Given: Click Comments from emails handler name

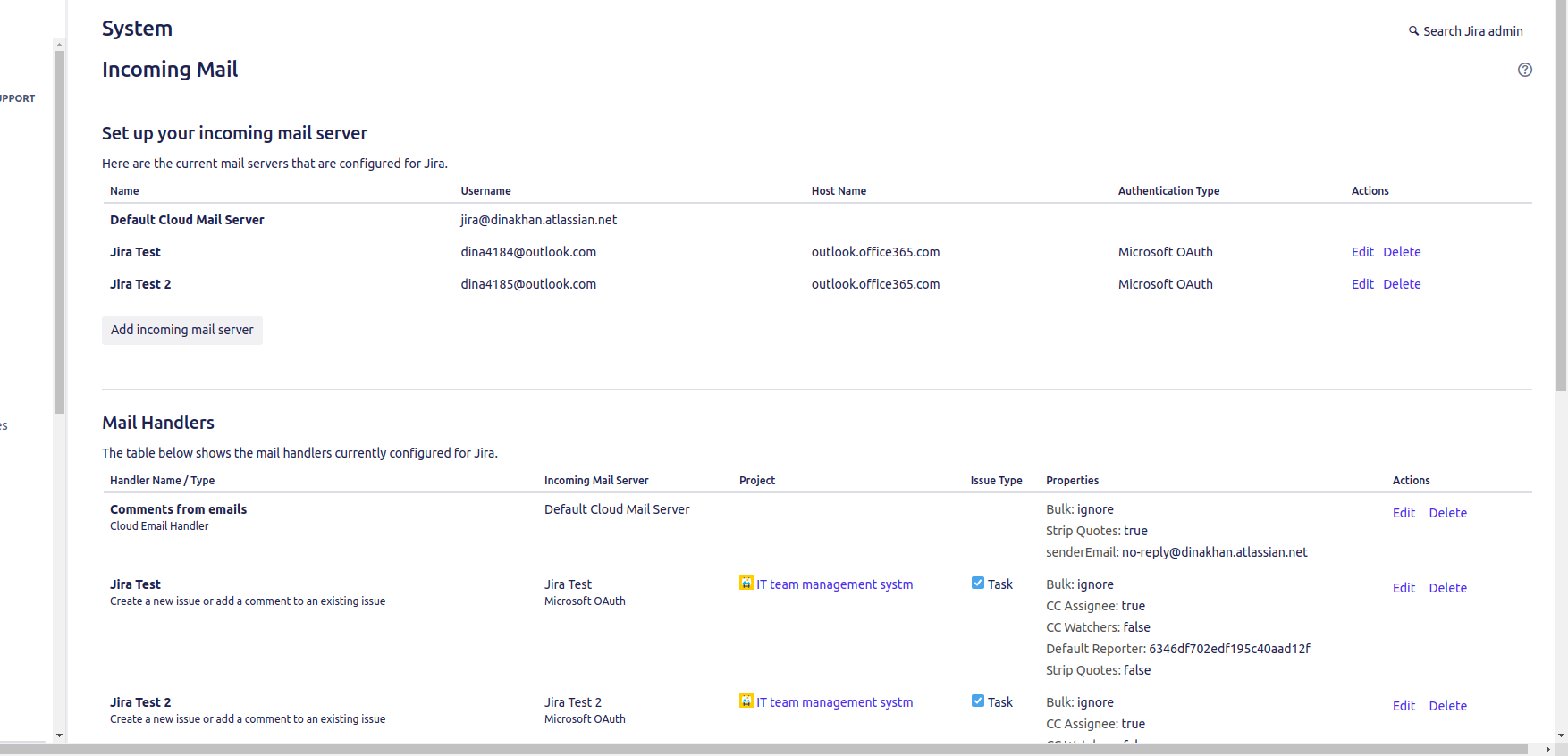Looking at the screenshot, I should point(178,509).
